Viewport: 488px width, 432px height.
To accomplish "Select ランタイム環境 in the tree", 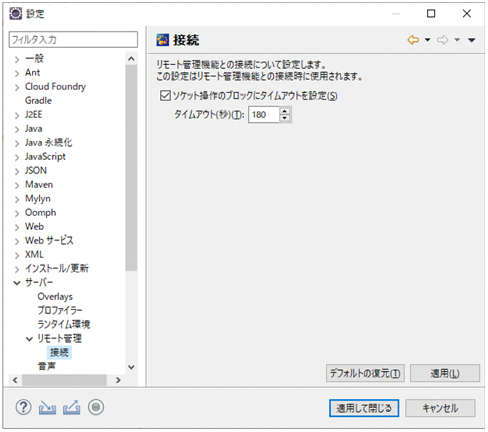I will tap(64, 324).
